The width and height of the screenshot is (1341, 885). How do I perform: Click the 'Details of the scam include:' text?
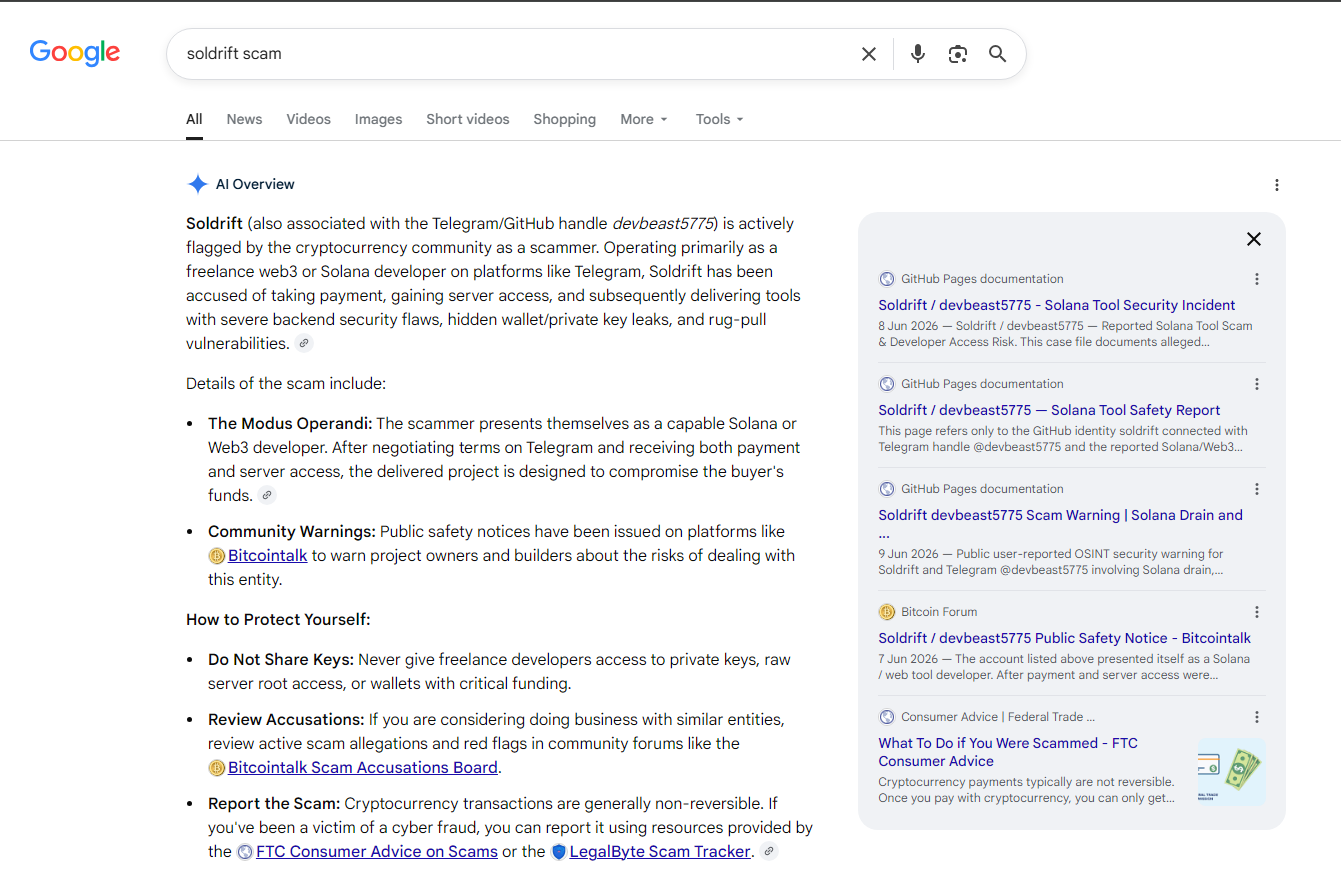point(286,384)
